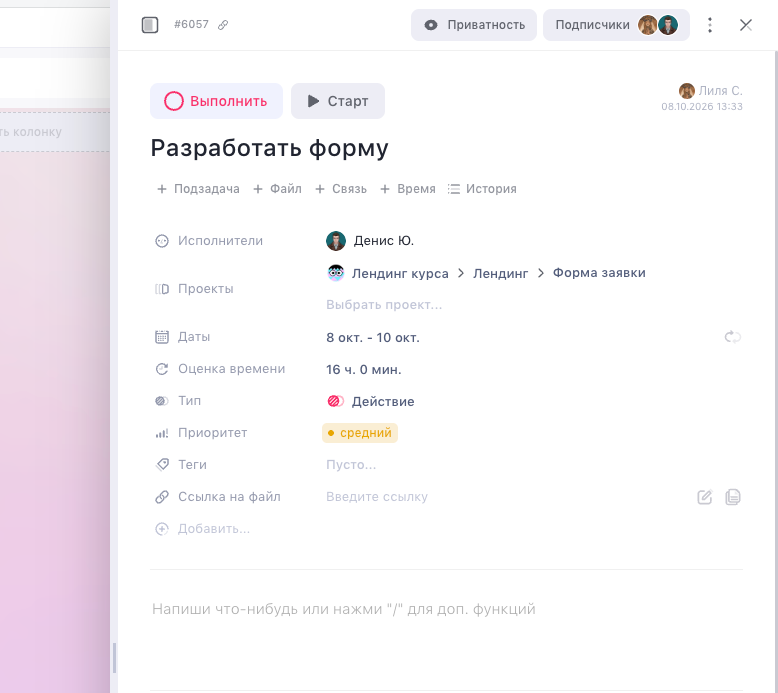This screenshot has height=693, width=778.
Task: Click the copy link icon
Action: click(x=733, y=497)
